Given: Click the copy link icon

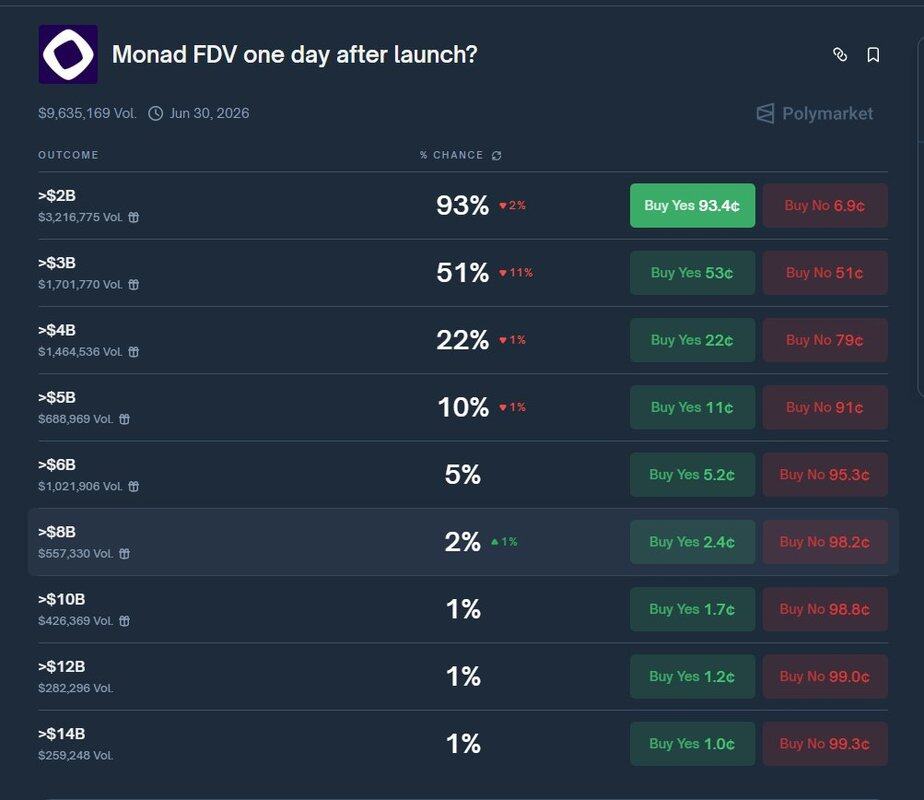Looking at the screenshot, I should (x=840, y=55).
